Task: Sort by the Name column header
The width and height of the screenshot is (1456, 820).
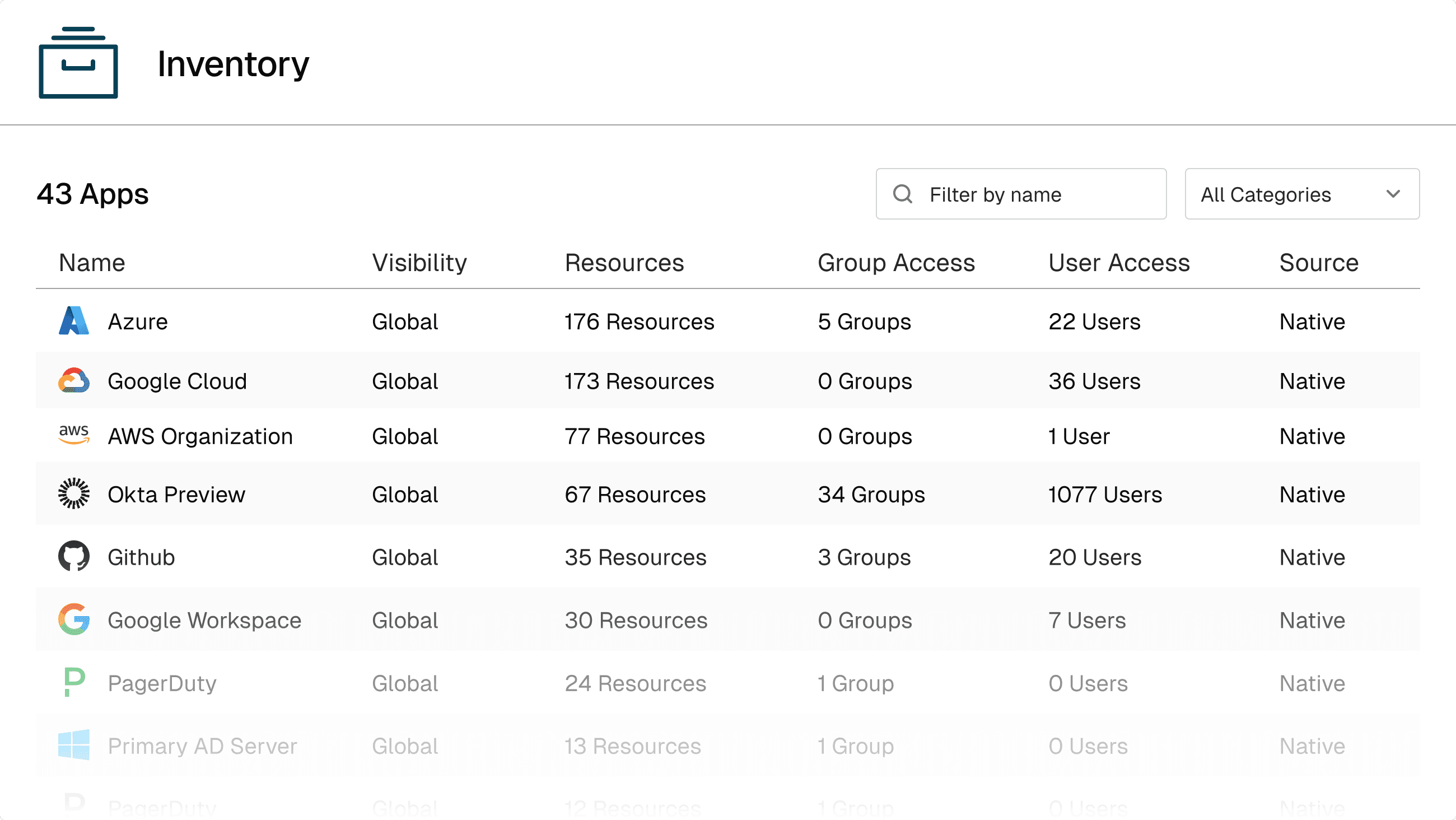Action: (x=92, y=263)
